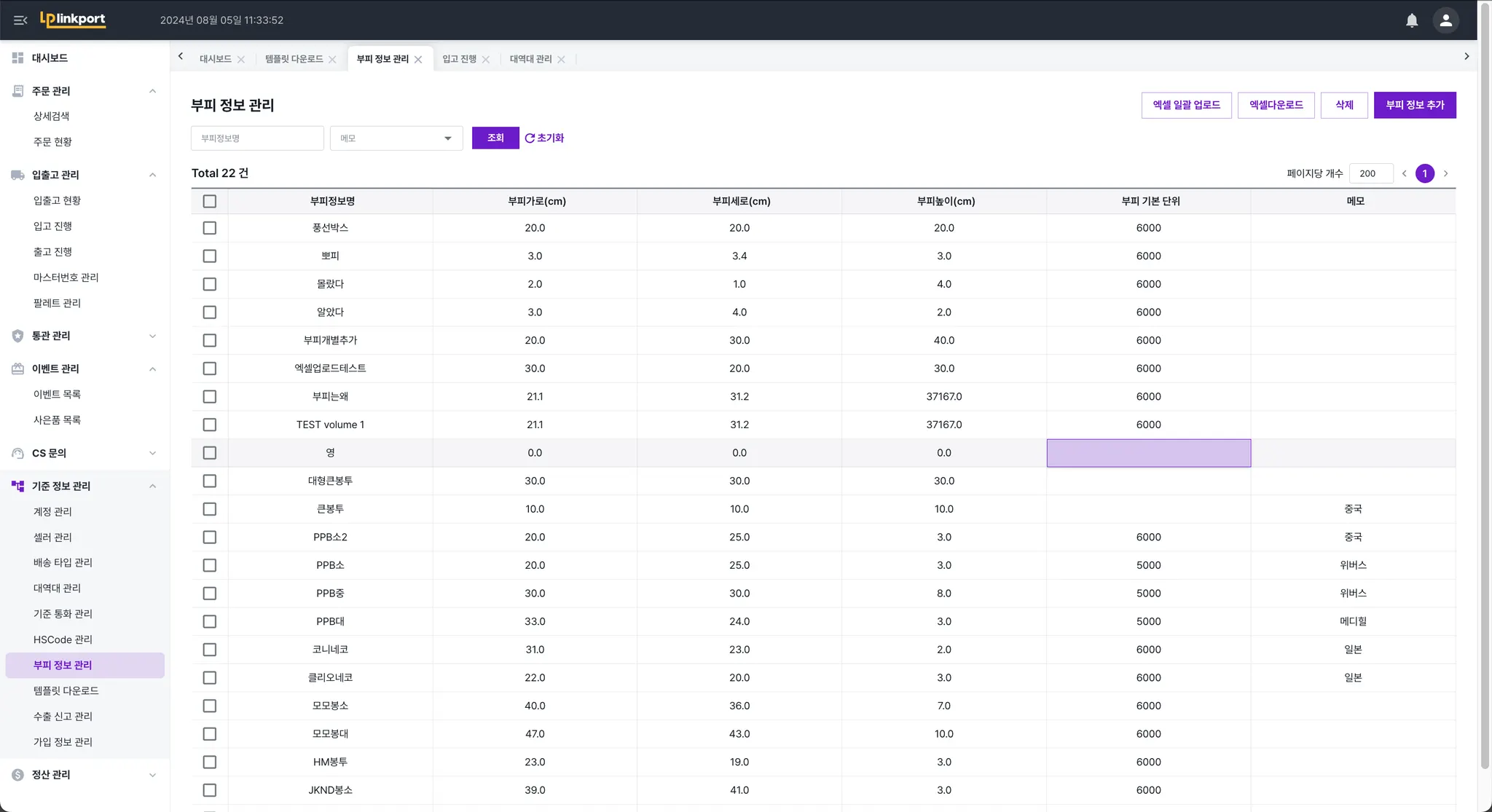This screenshot has width=1492, height=812.
Task: Collapse the 주문 관리 menu section
Action: pos(152,91)
